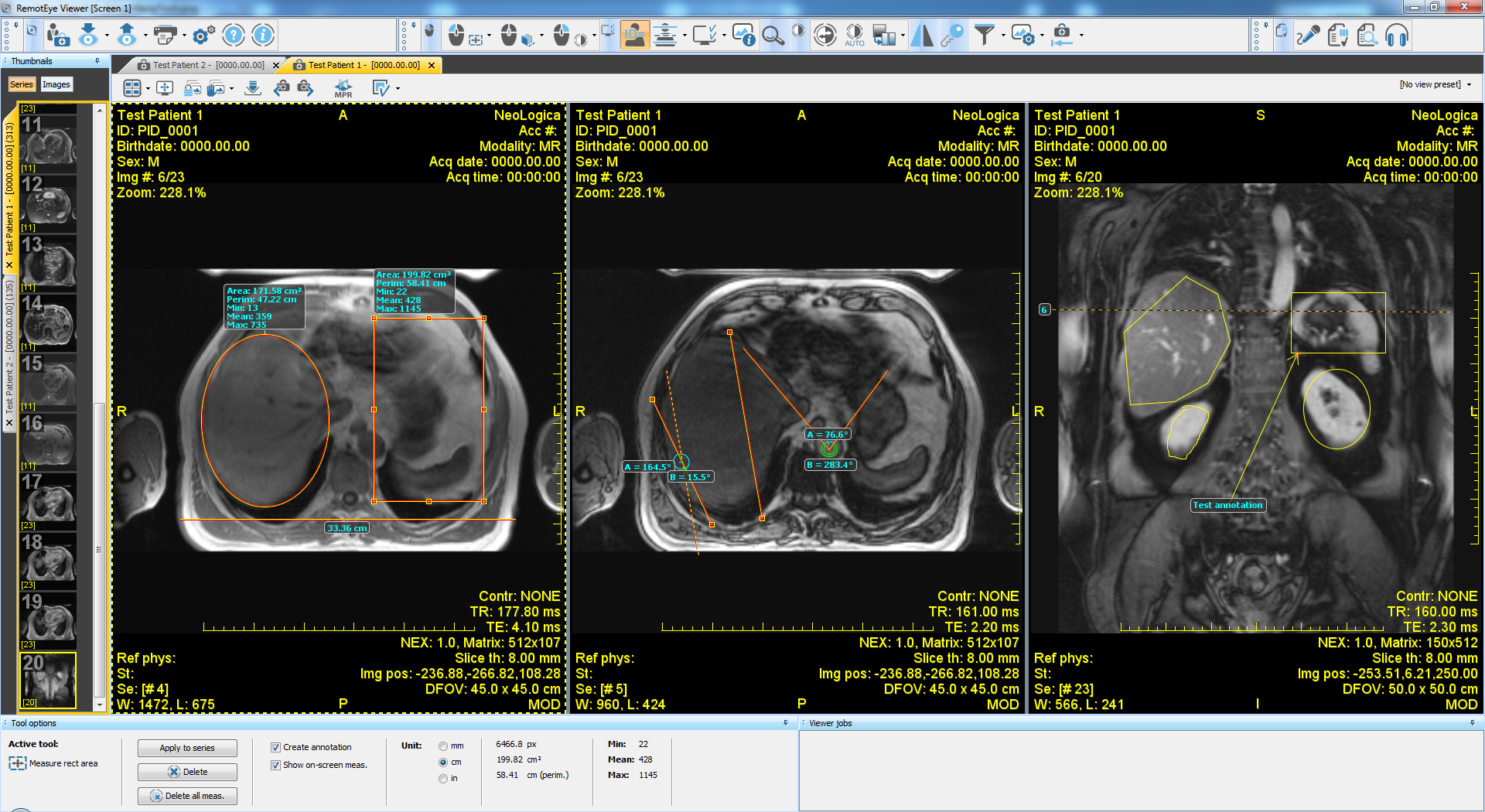
Task: Click the flip mirror image icon
Action: coord(922,36)
